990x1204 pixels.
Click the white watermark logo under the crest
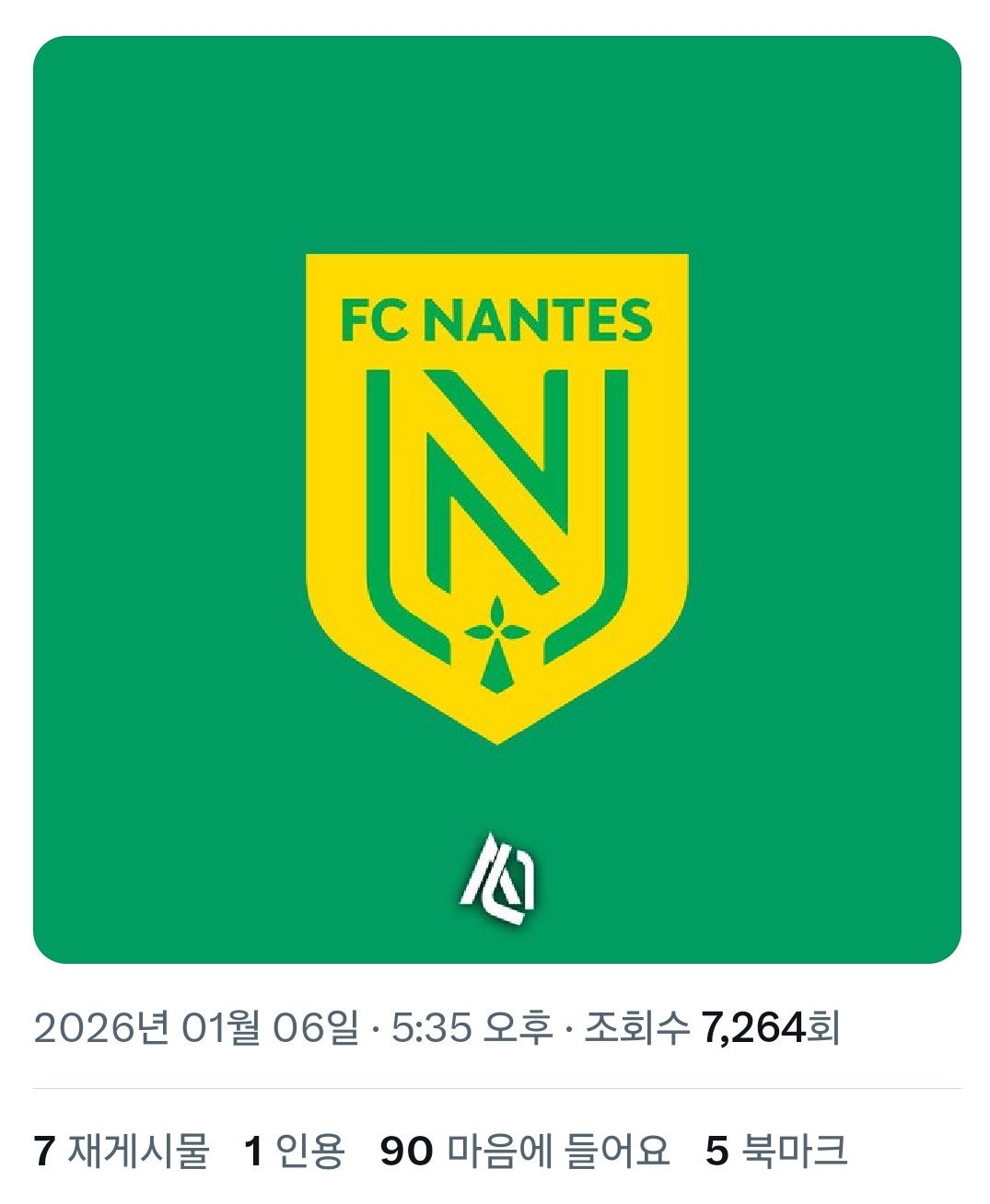[498, 879]
